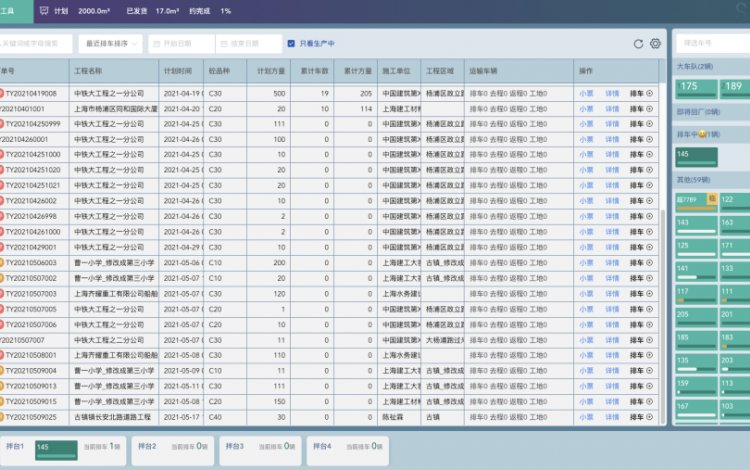The image size is (750, 470).
Task: Open the 最近排车排序 sort dropdown
Action: (x=110, y=44)
